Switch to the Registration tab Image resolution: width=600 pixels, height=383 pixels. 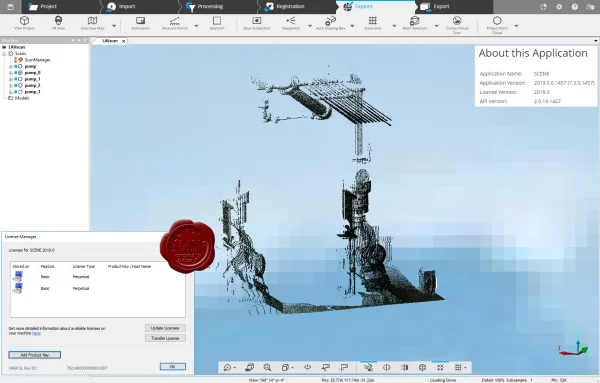(x=298, y=7)
